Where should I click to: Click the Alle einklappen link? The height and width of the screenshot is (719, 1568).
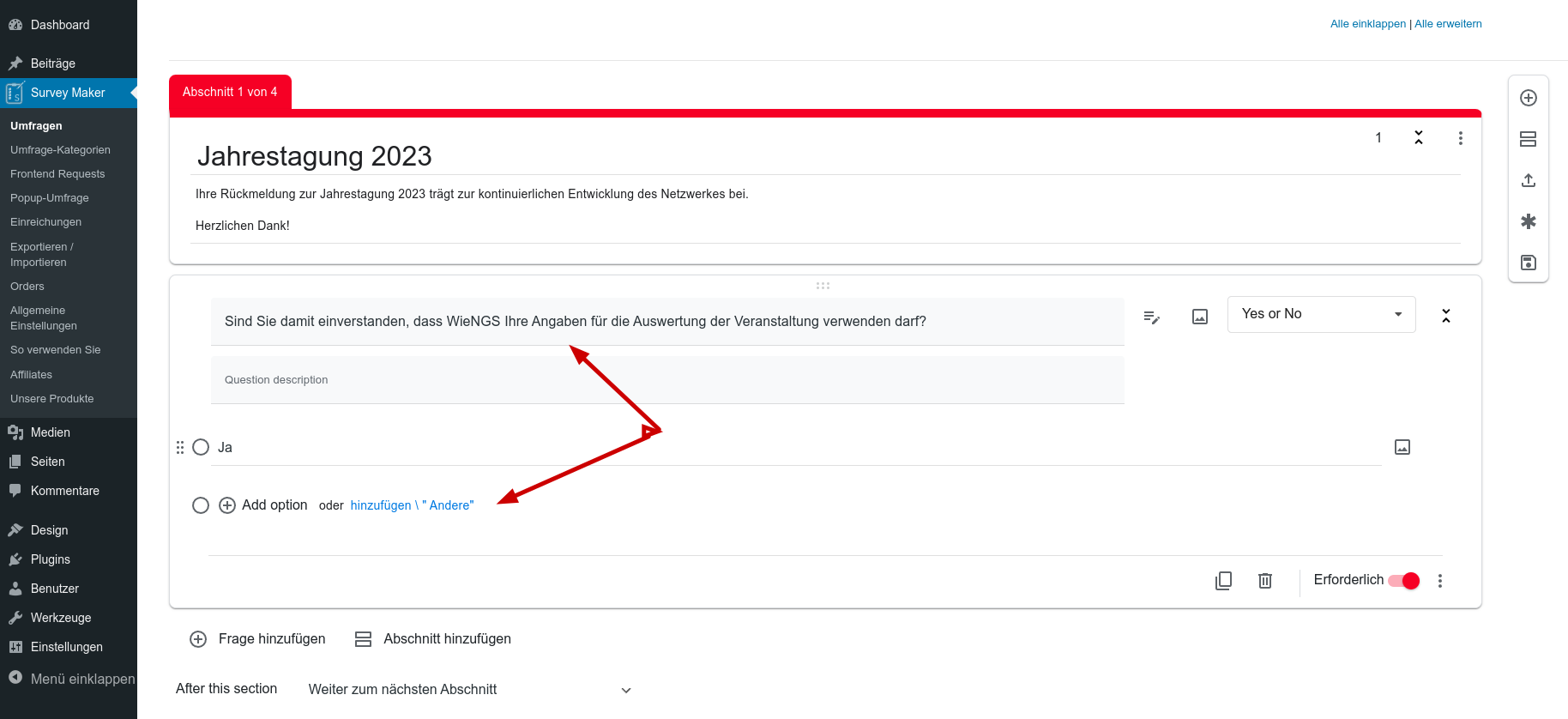click(1367, 24)
